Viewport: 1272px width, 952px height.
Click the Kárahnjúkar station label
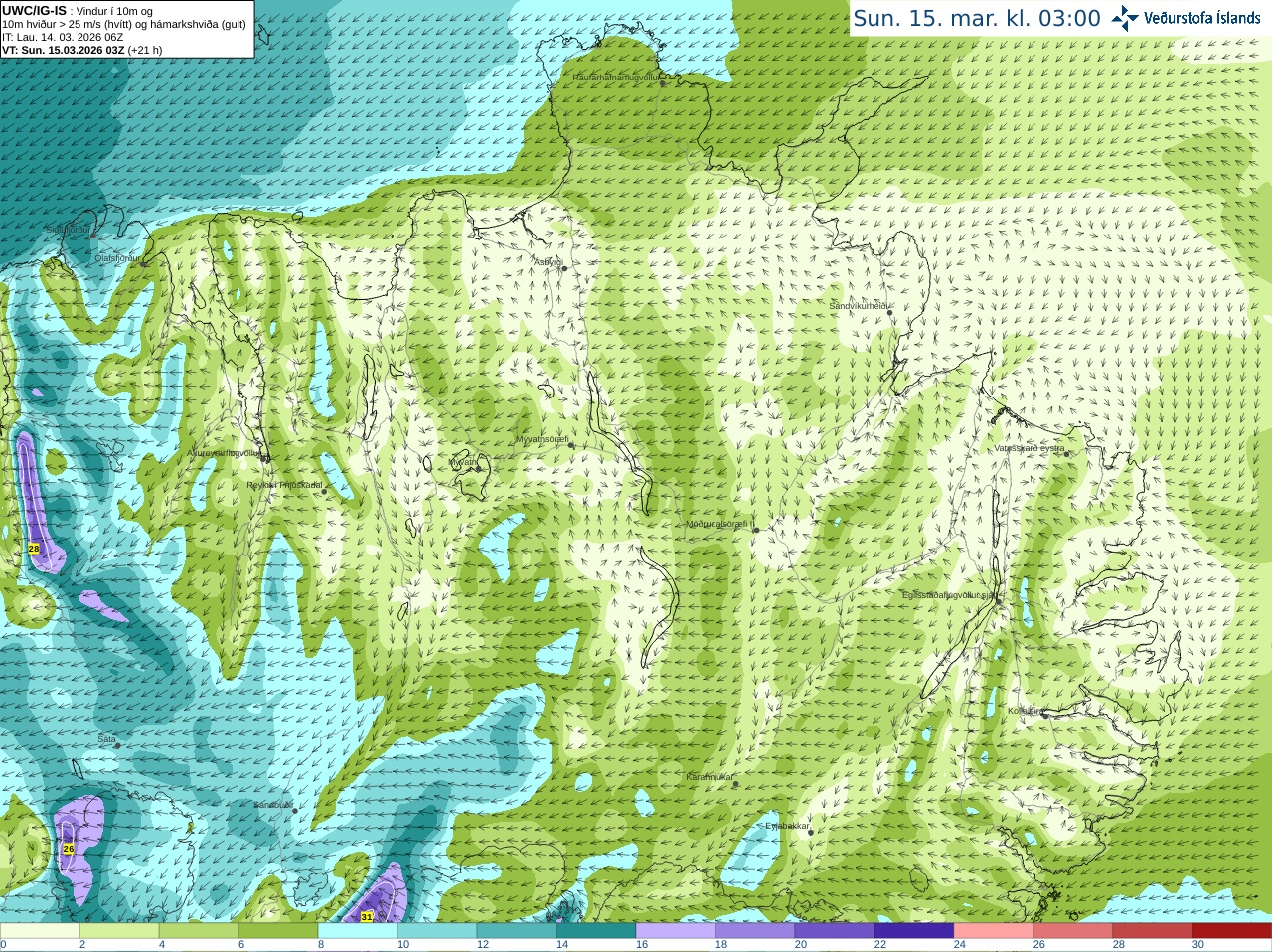pyautogui.click(x=710, y=777)
